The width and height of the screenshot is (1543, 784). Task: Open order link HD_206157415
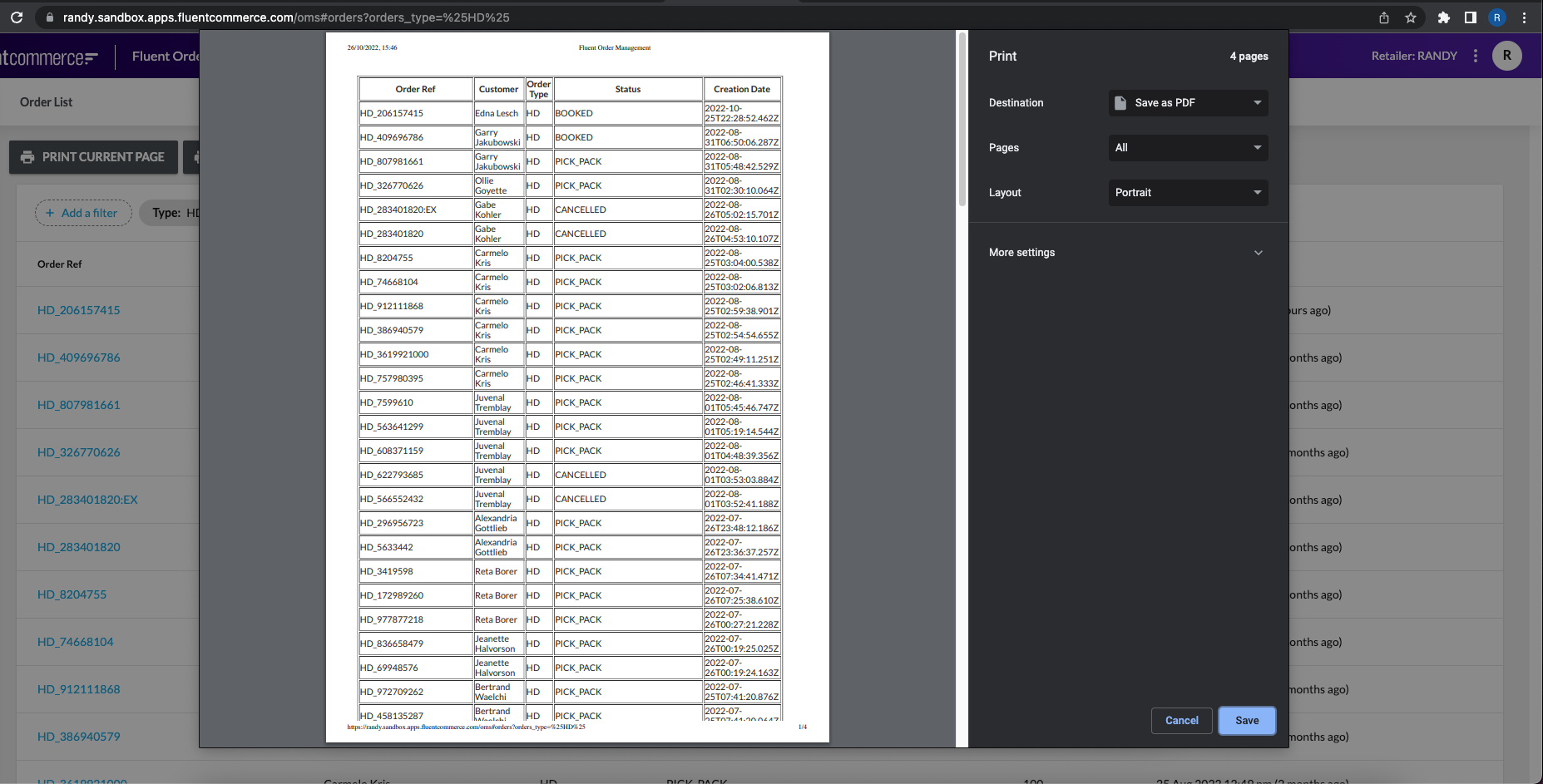pos(79,310)
